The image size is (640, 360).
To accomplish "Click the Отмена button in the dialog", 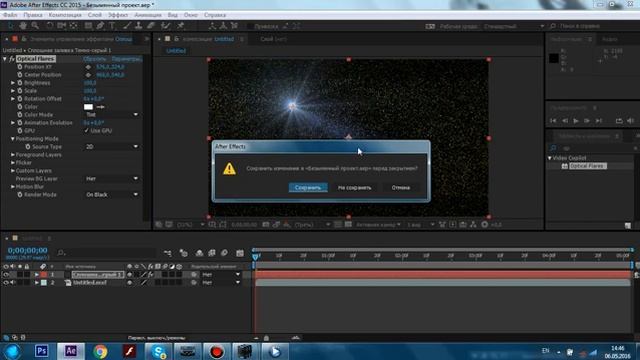I will [x=400, y=188].
